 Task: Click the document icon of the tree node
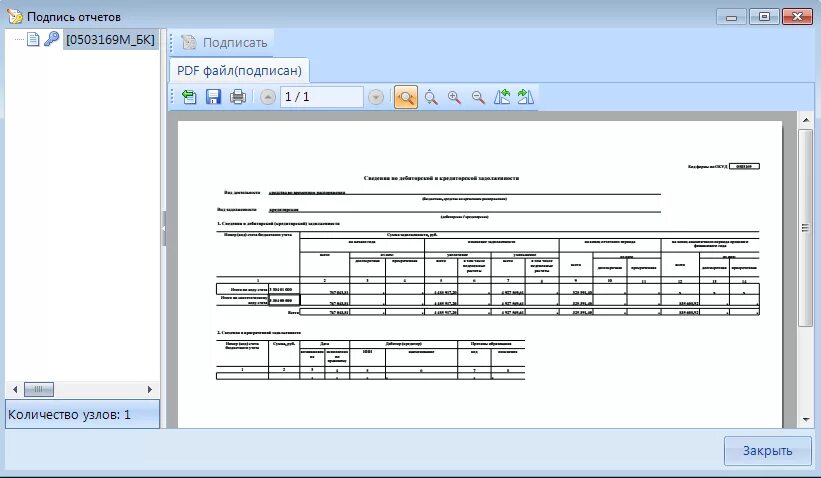click(x=33, y=39)
